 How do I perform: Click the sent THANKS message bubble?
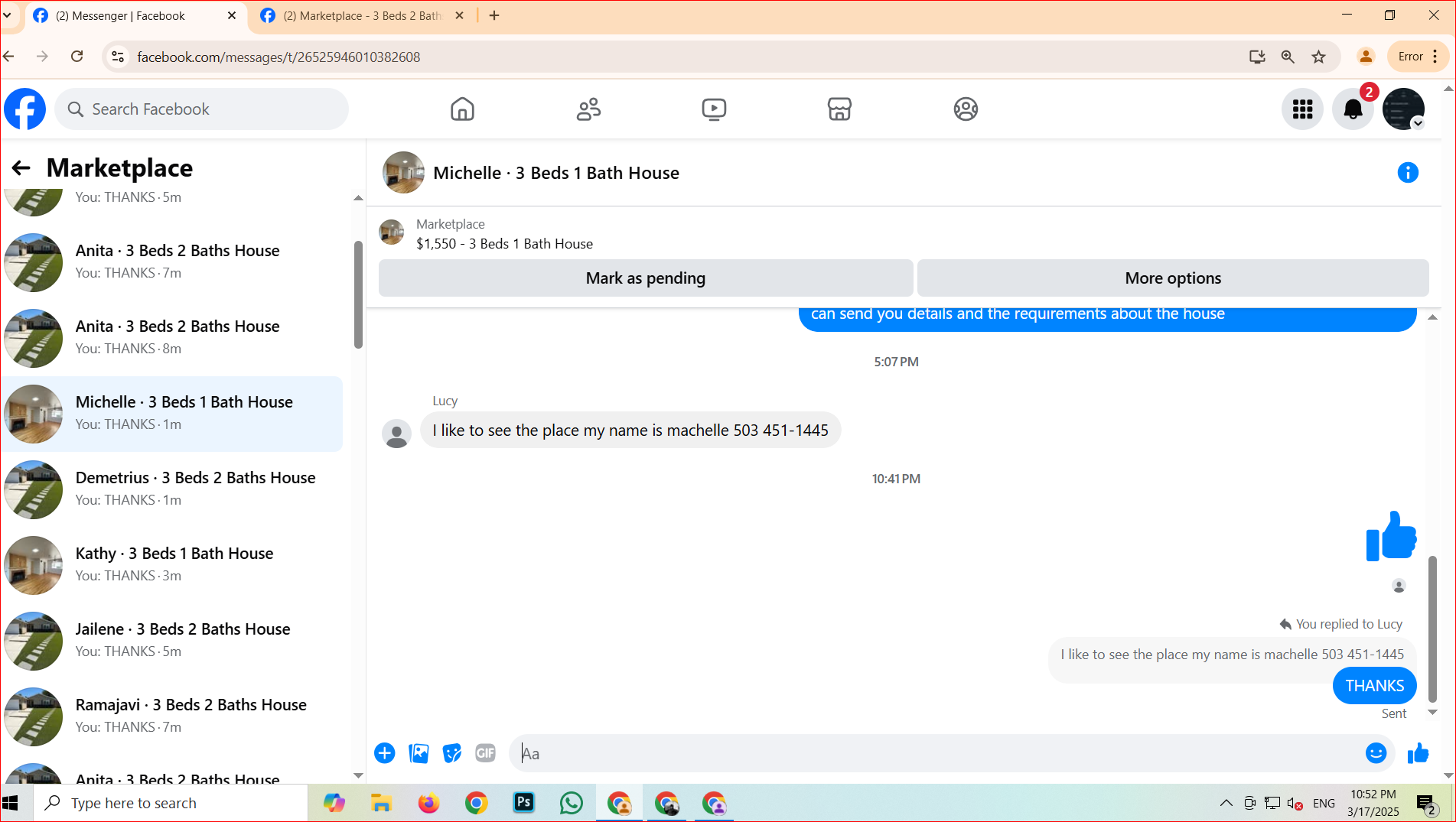click(1375, 686)
